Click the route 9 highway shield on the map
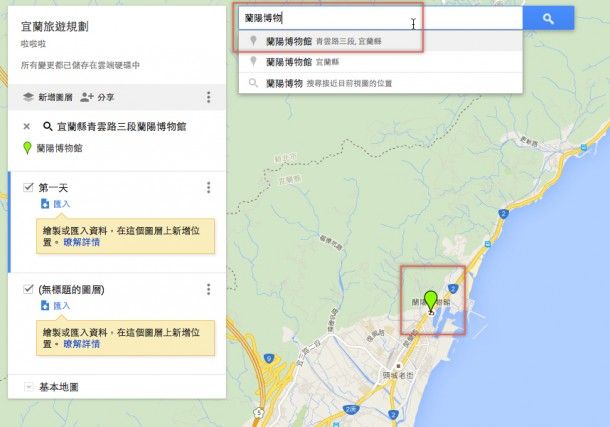Image resolution: width=610 pixels, height=427 pixels. [268, 358]
